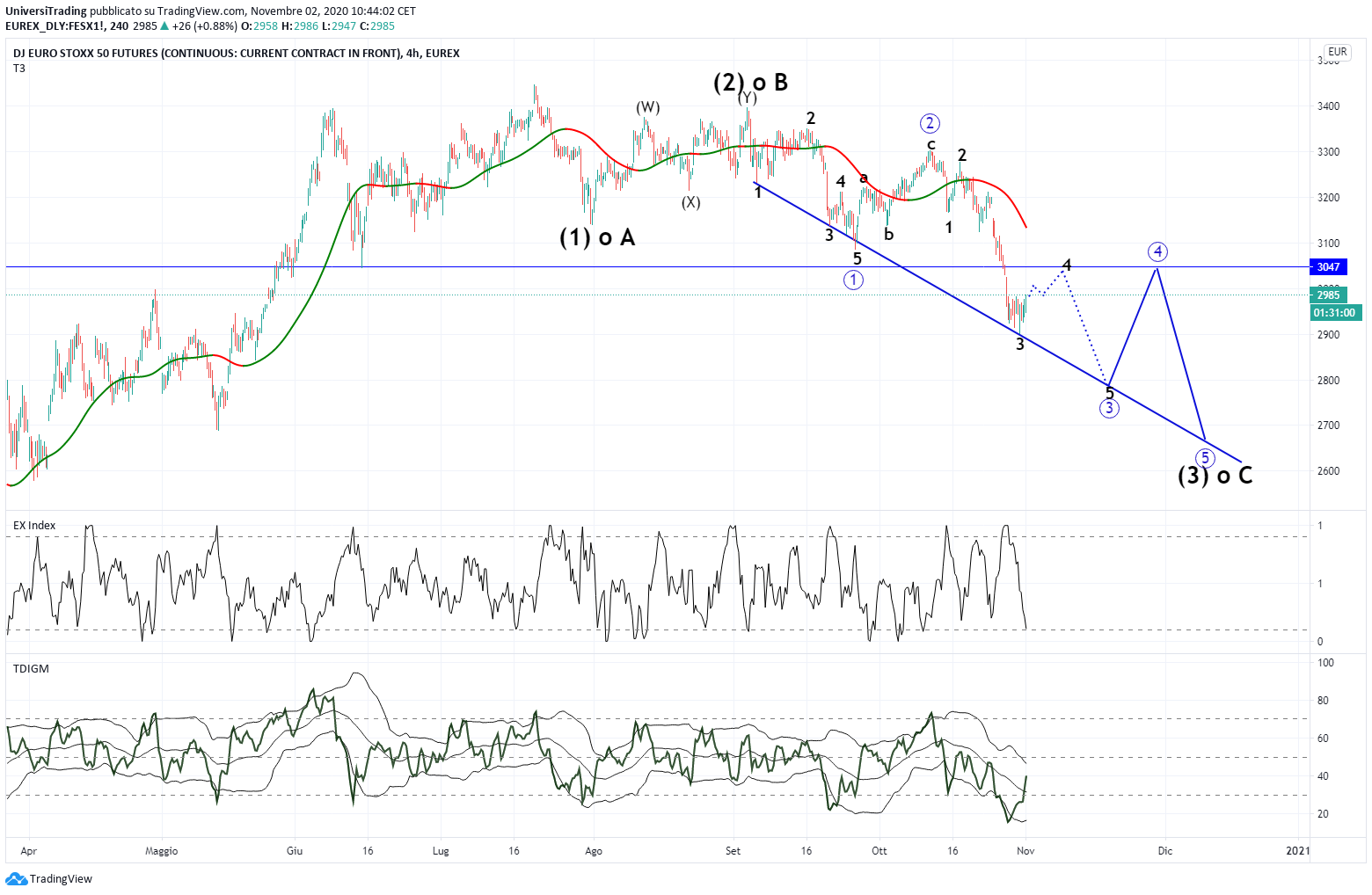Select the (X) wave annotation

pyautogui.click(x=691, y=202)
